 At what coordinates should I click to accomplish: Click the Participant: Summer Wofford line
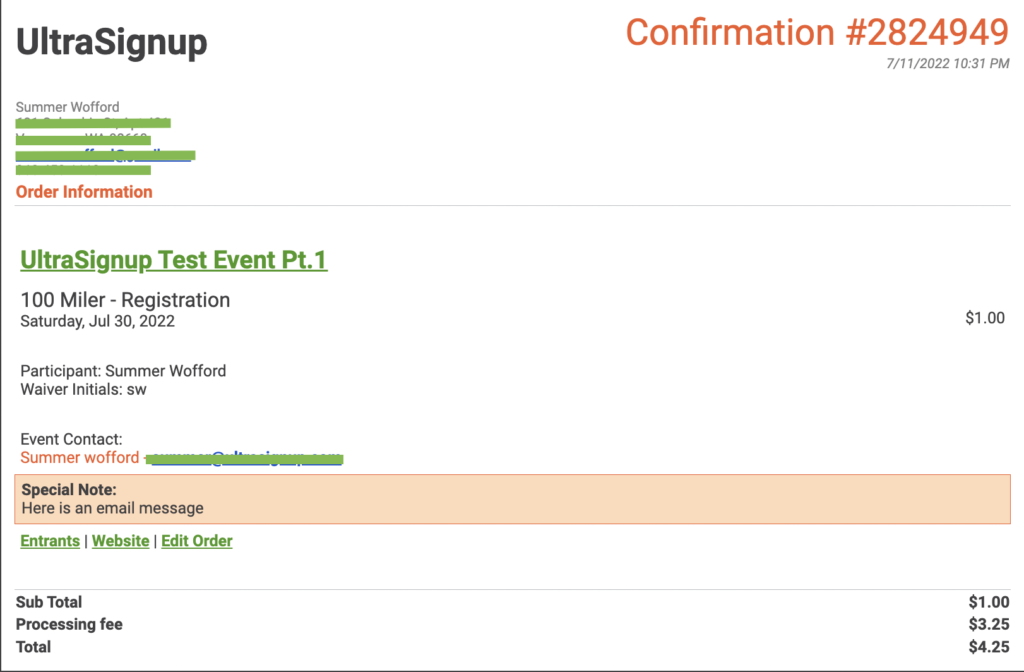[x=123, y=371]
